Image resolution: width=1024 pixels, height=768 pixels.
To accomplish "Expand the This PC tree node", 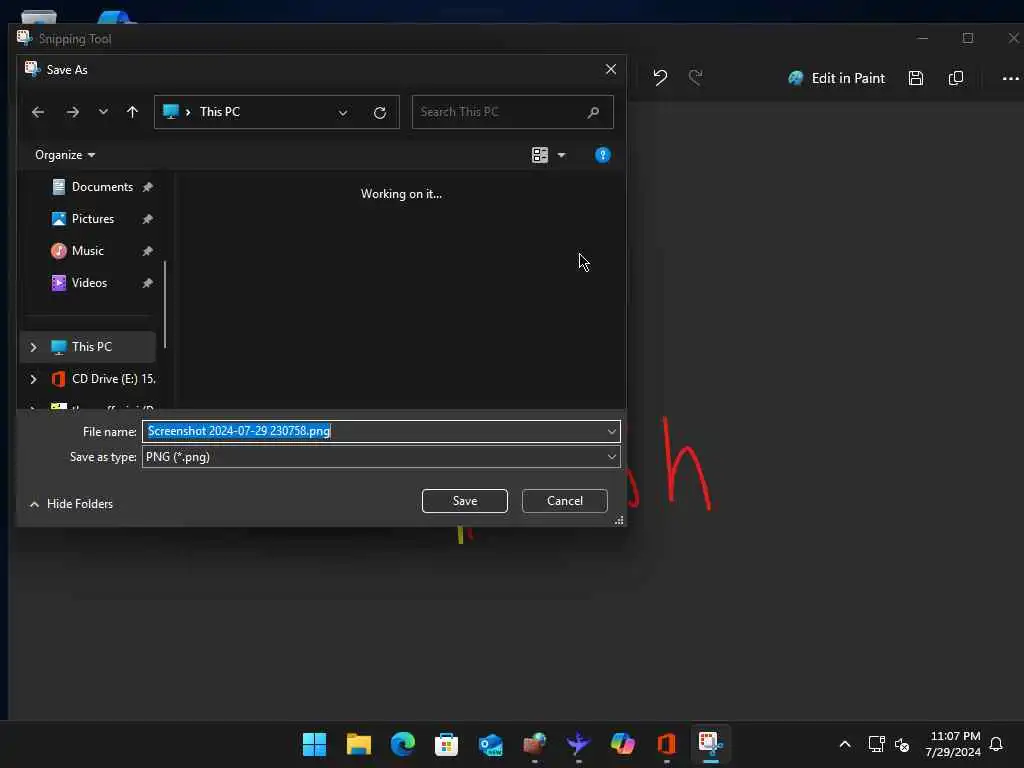I will (x=33, y=347).
